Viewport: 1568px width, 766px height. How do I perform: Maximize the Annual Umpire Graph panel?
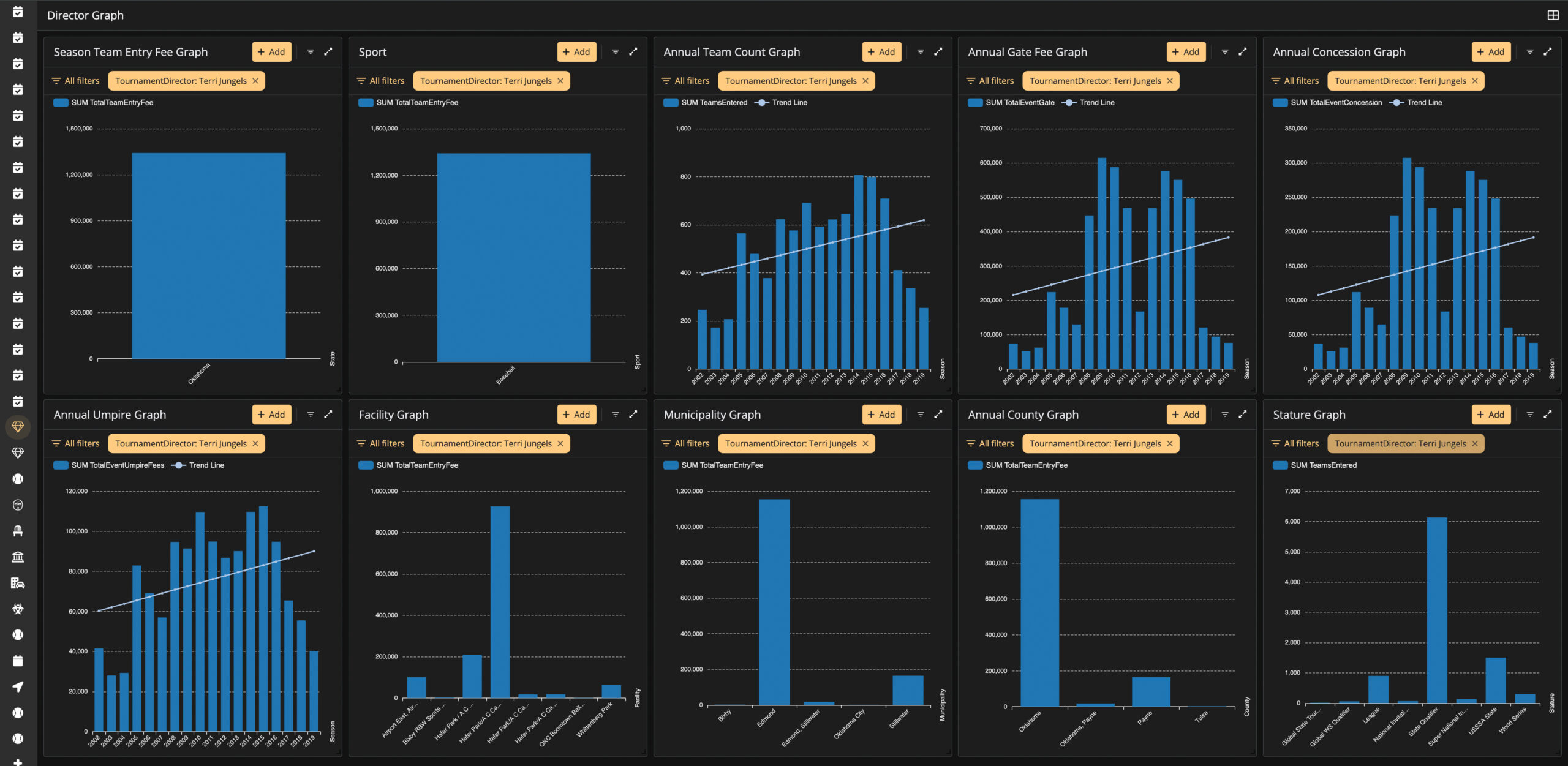pos(328,415)
